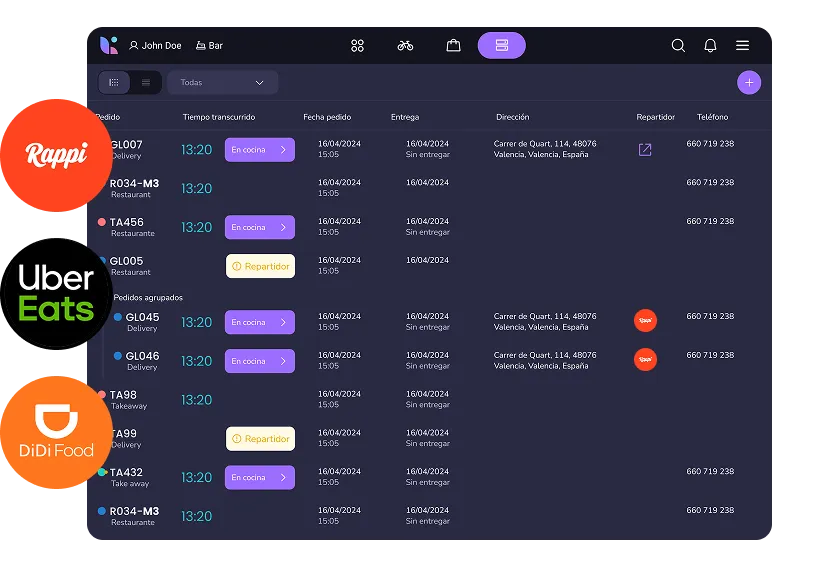
Task: Select the Pedidos agrupados group label
Action: pos(148,298)
